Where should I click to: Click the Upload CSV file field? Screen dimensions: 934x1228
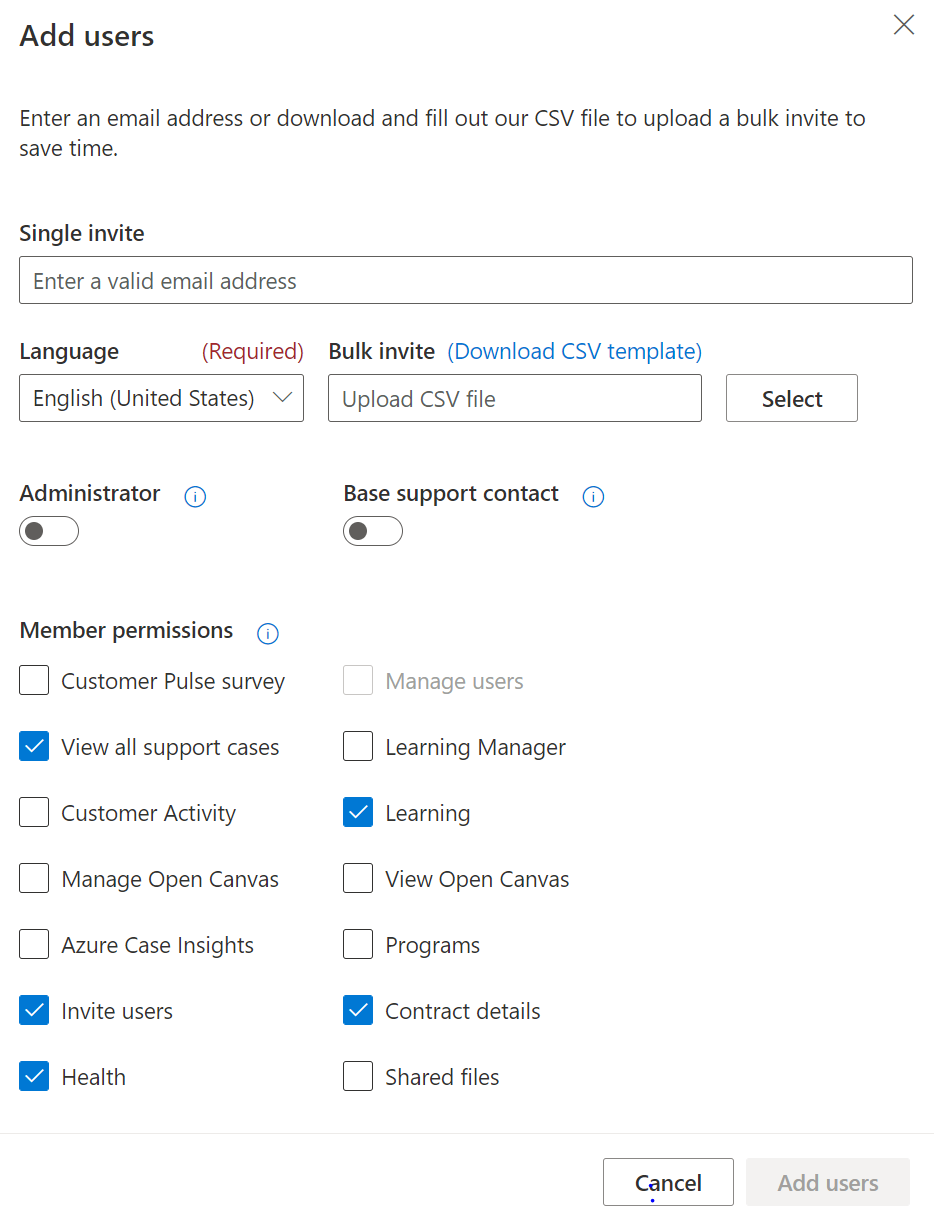pos(515,398)
